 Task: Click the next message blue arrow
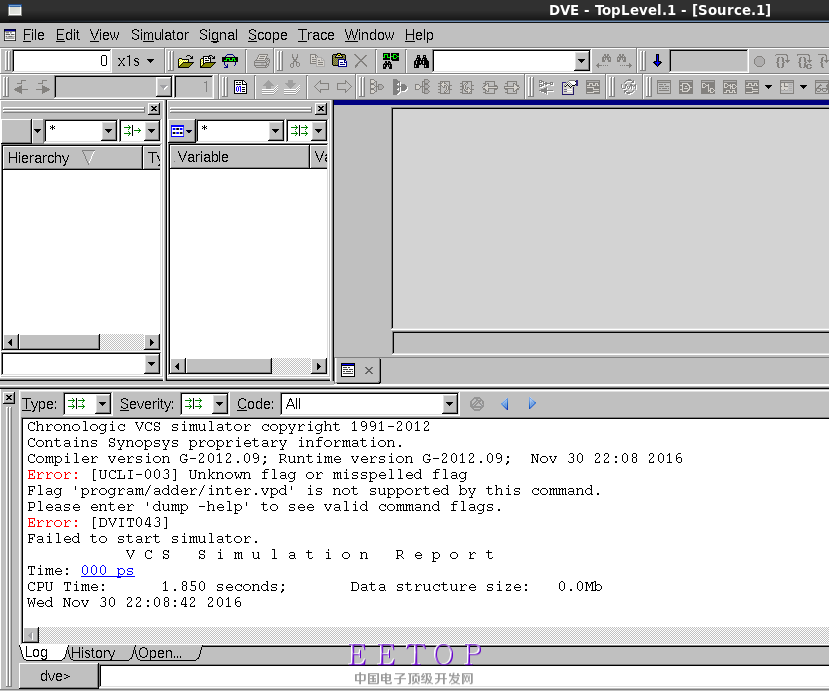coord(532,404)
